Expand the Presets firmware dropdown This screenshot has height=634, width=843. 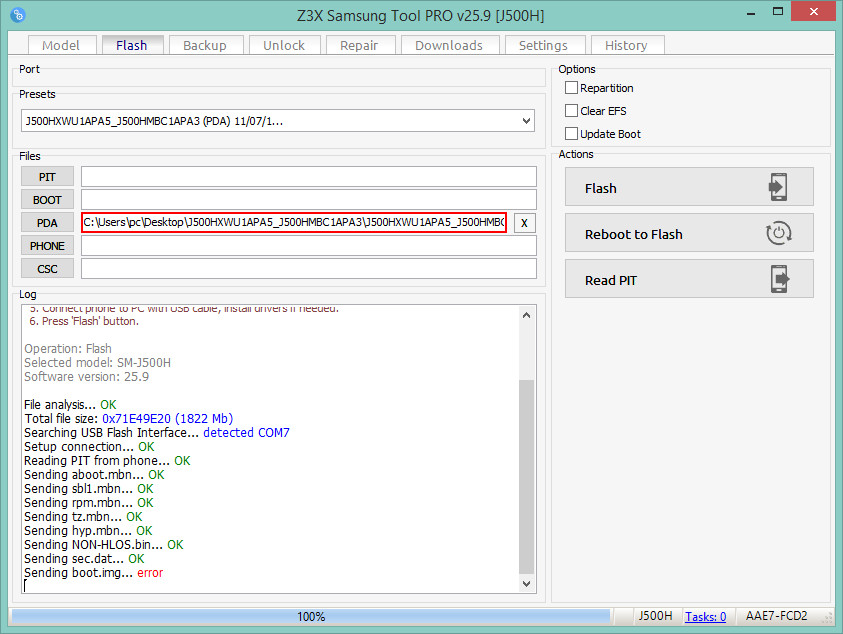point(526,121)
